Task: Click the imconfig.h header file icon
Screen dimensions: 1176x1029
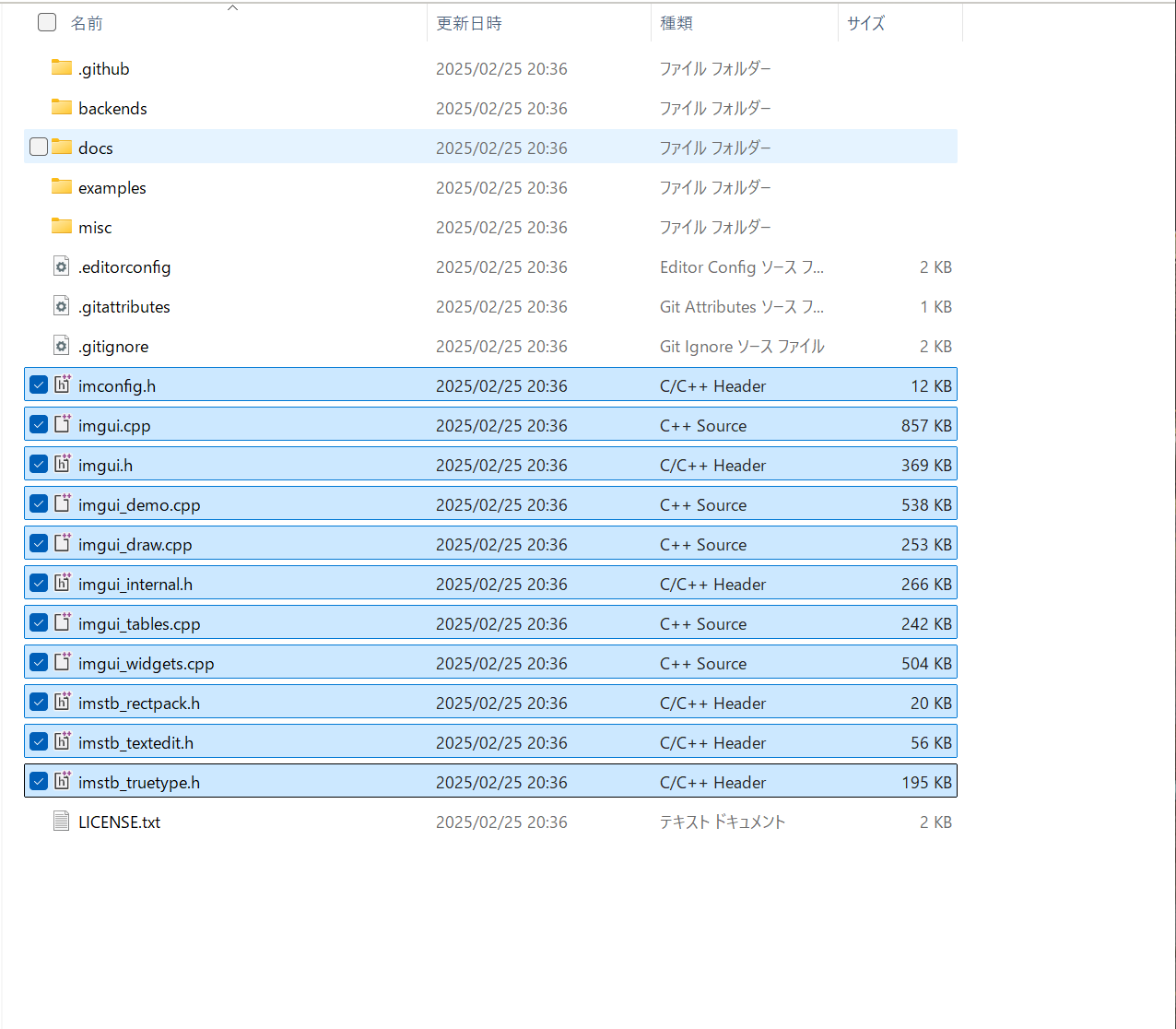Action: pos(63,384)
